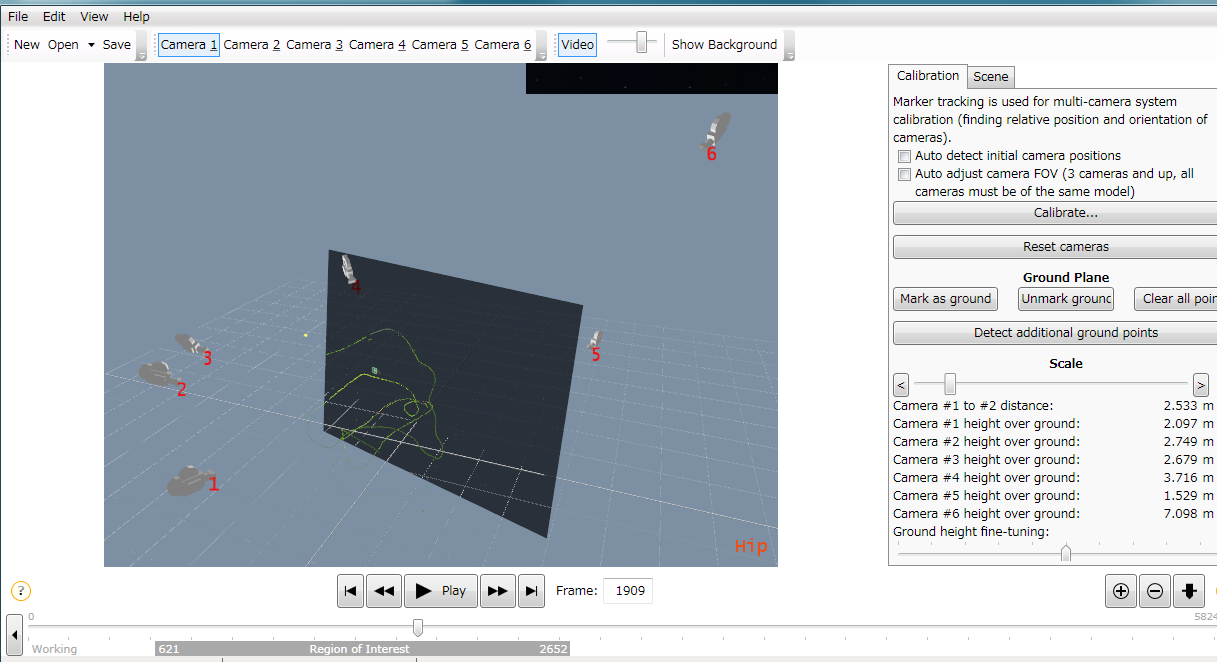Image resolution: width=1218 pixels, height=665 pixels.
Task: Switch to Camera 3 view
Action: (315, 44)
